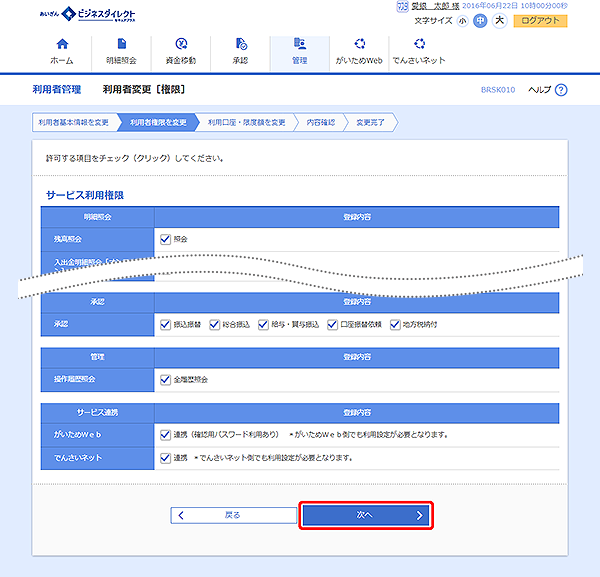
Task: Click the user avatar icon in header
Action: coord(402,7)
